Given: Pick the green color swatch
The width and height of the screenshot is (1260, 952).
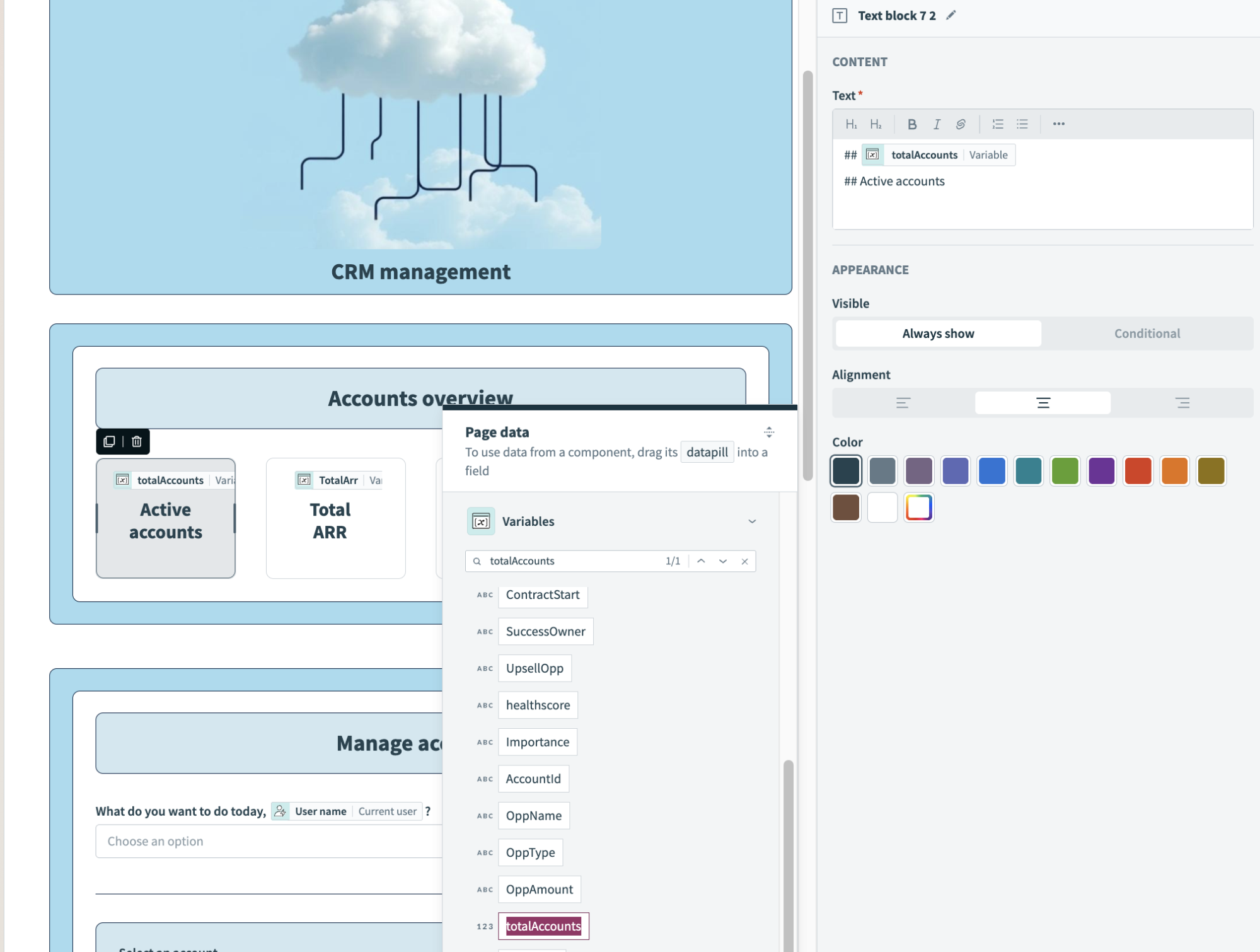Looking at the screenshot, I should [1065, 471].
